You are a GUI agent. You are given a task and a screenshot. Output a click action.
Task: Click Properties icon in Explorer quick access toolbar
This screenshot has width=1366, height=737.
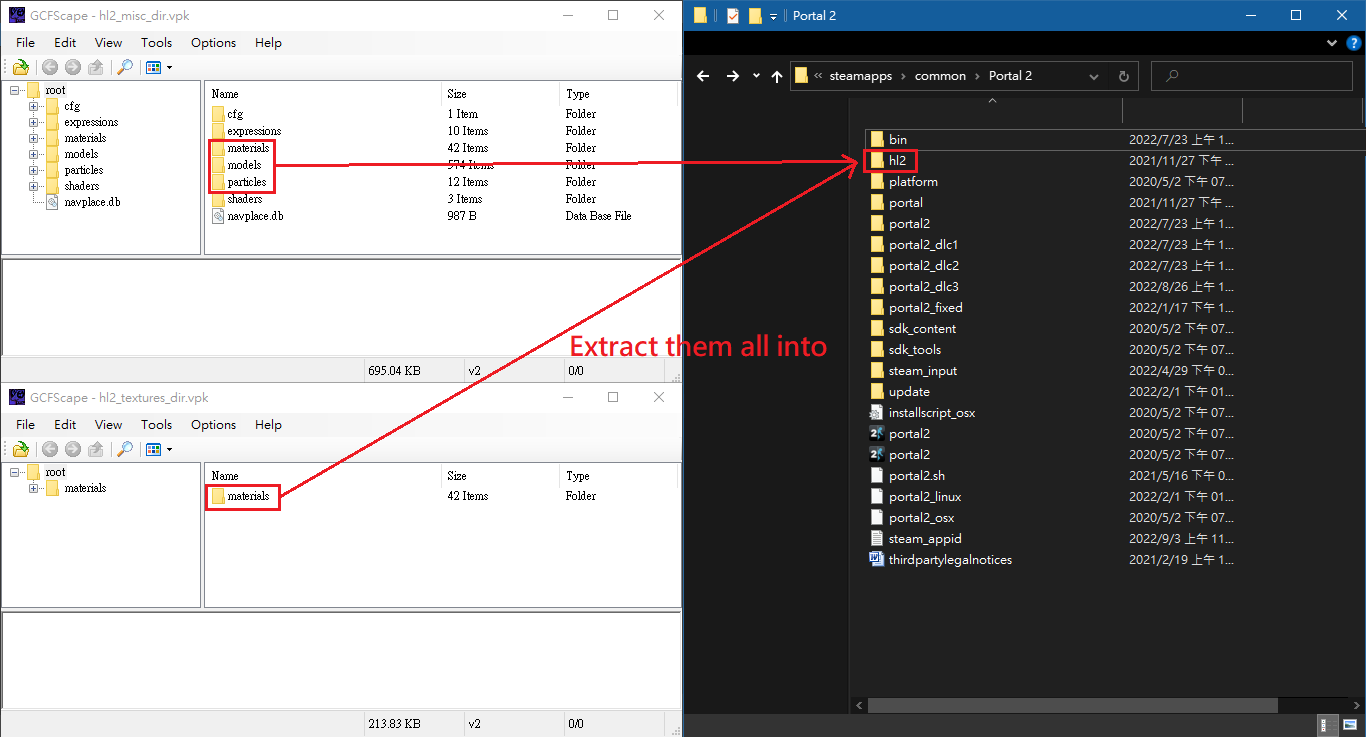(x=733, y=15)
